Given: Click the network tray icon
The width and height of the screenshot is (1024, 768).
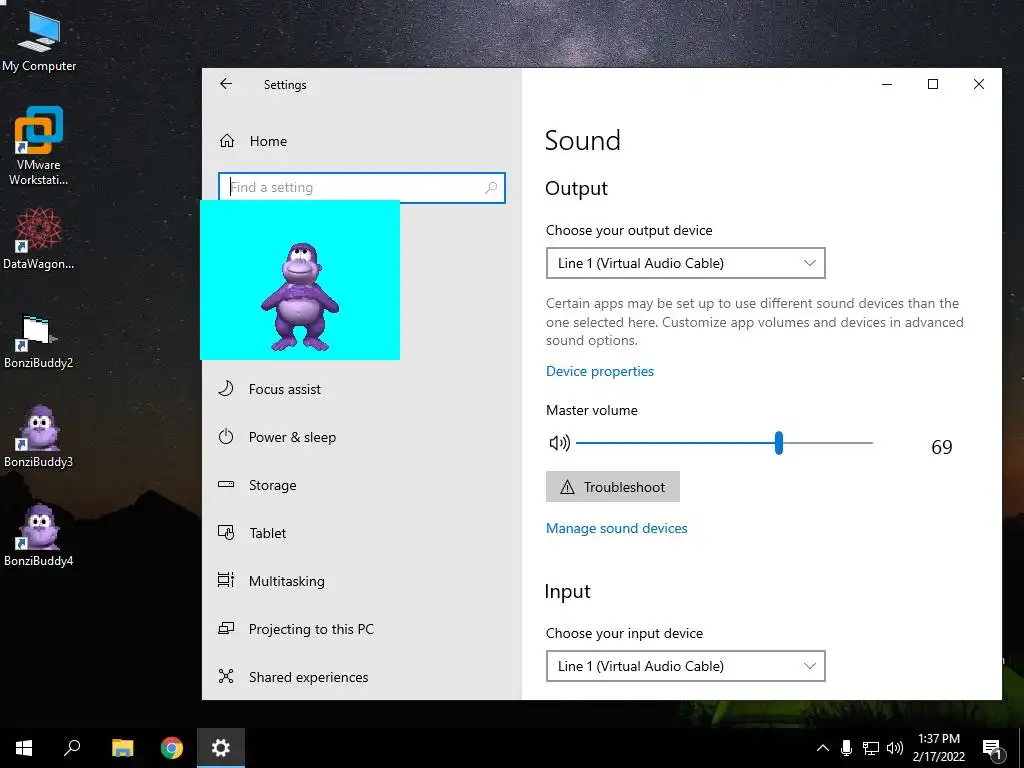Looking at the screenshot, I should pos(871,748).
